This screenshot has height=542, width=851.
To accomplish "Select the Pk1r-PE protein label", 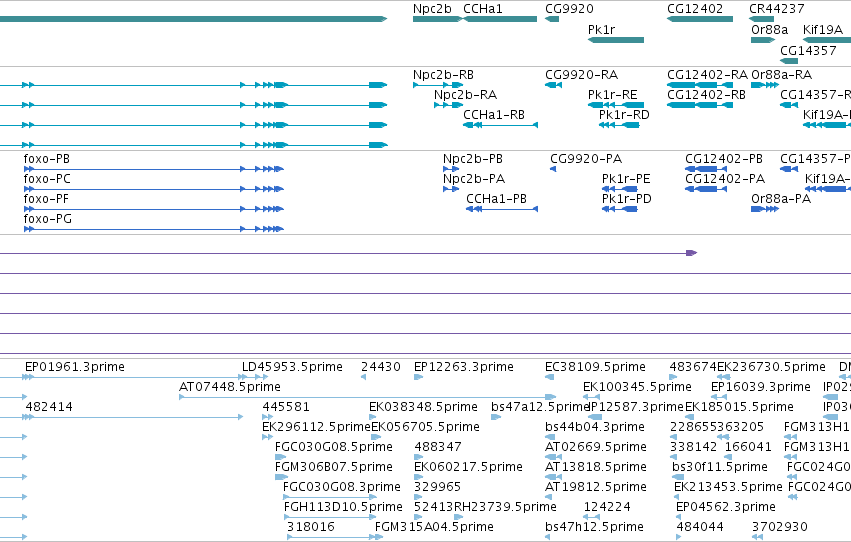I will (626, 179).
